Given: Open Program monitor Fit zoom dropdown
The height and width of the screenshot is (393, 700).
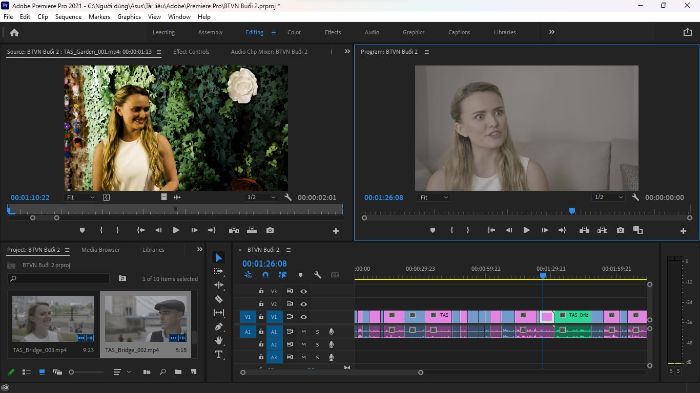Looking at the screenshot, I should (x=433, y=197).
